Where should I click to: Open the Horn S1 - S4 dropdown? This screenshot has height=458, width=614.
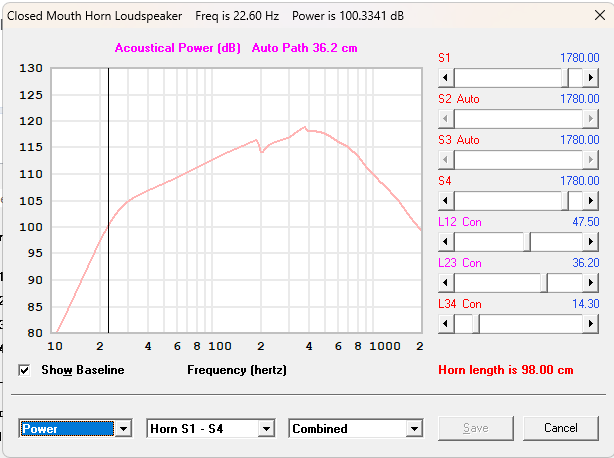(x=266, y=429)
